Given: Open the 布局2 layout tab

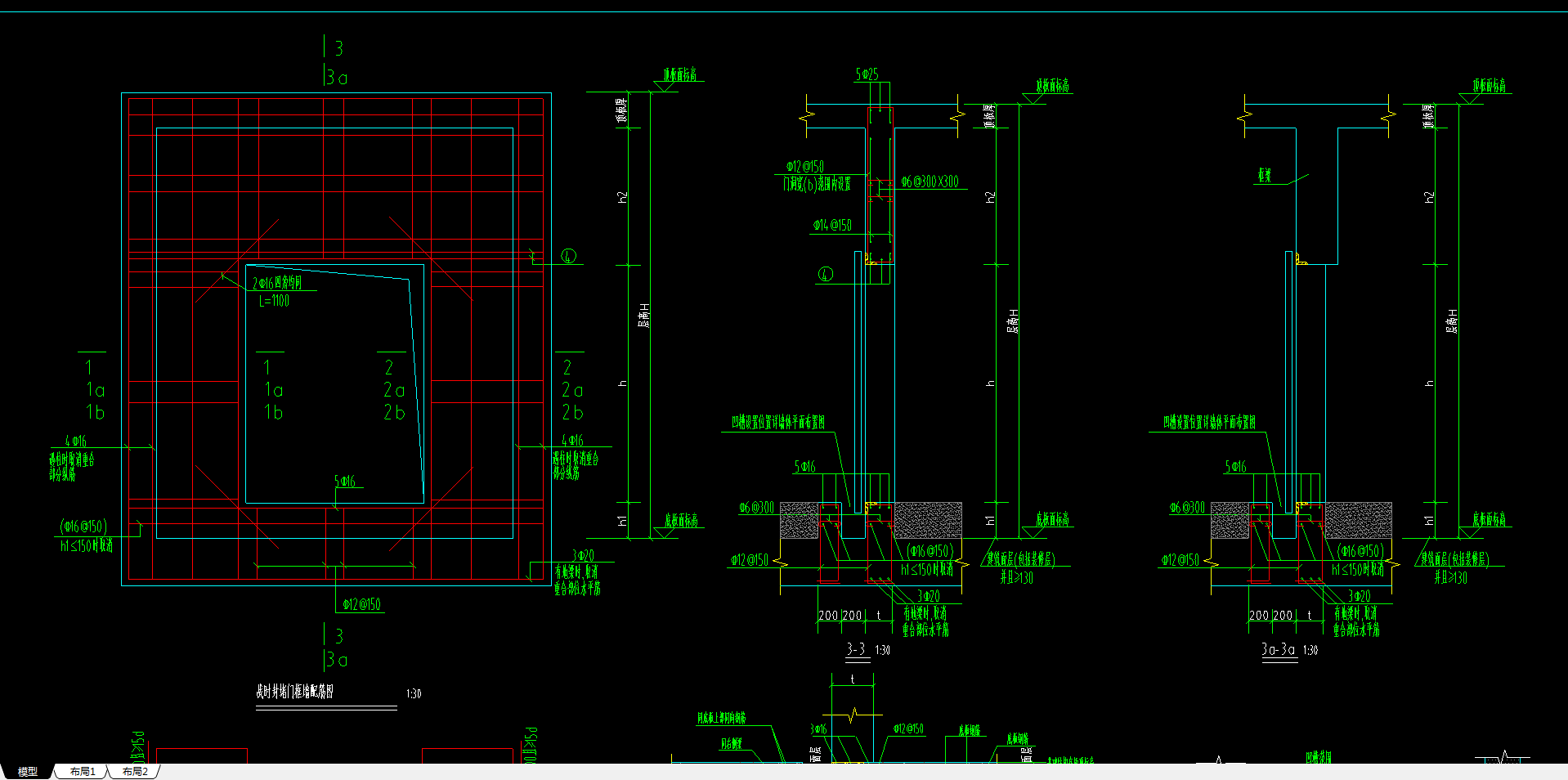Looking at the screenshot, I should pyautogui.click(x=135, y=772).
